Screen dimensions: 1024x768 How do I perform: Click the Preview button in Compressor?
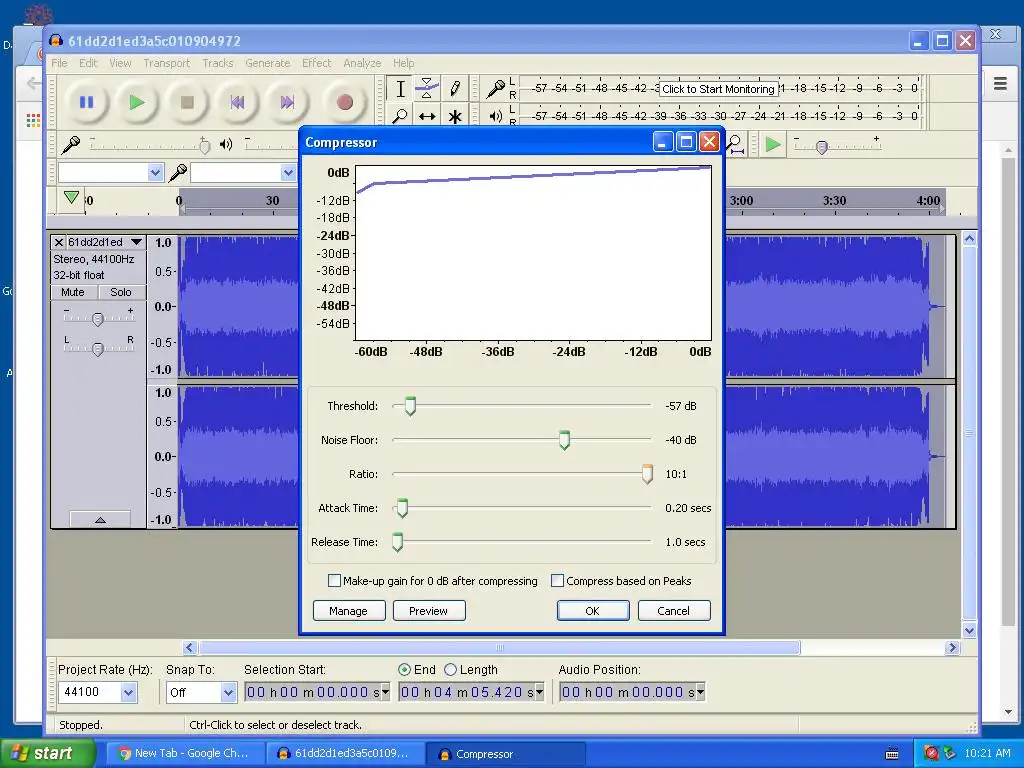tap(429, 611)
